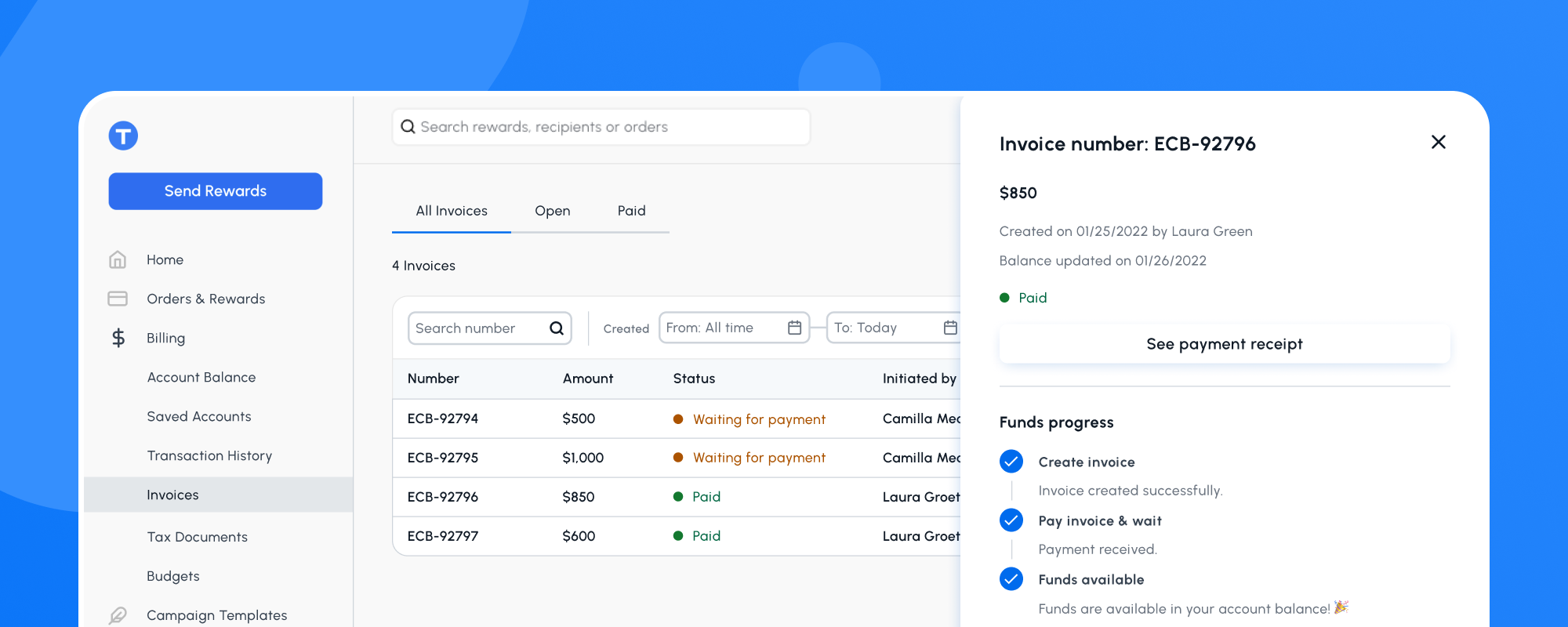The image size is (1568, 627).
Task: Select invoice ECB-92796 row number
Action: point(443,497)
